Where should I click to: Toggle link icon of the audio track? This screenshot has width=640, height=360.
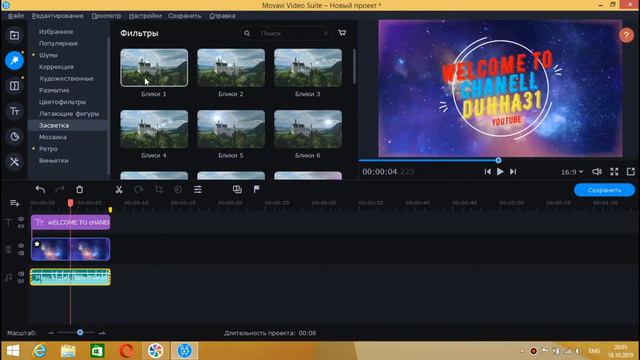pyautogui.click(x=21, y=281)
